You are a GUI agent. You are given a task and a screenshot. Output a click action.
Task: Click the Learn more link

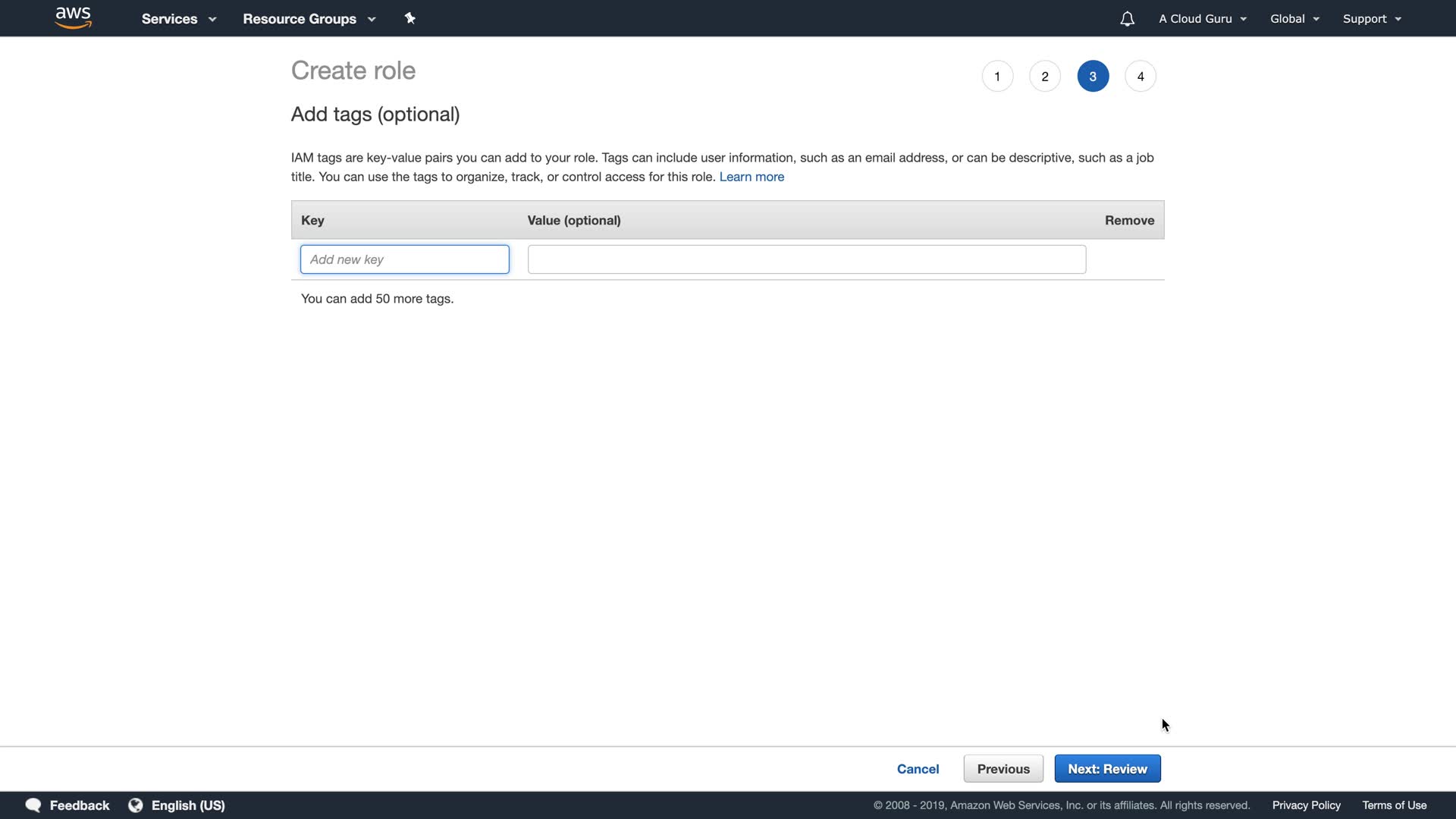752,177
